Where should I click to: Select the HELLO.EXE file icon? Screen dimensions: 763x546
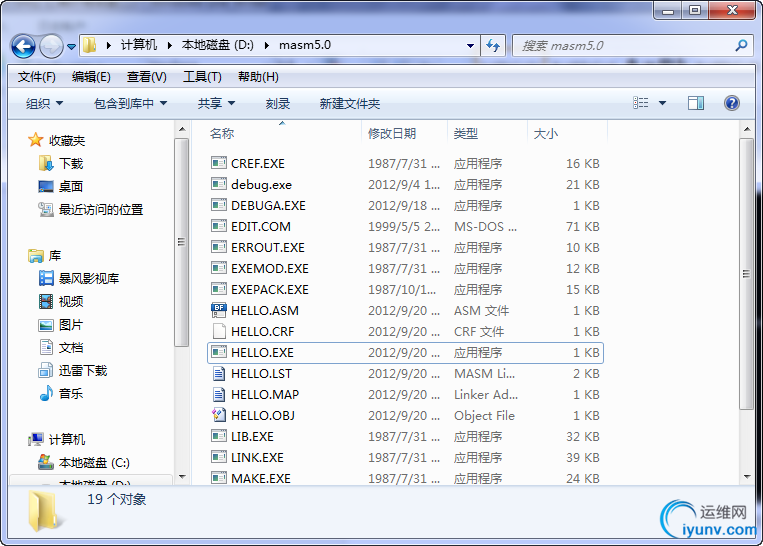coord(219,352)
